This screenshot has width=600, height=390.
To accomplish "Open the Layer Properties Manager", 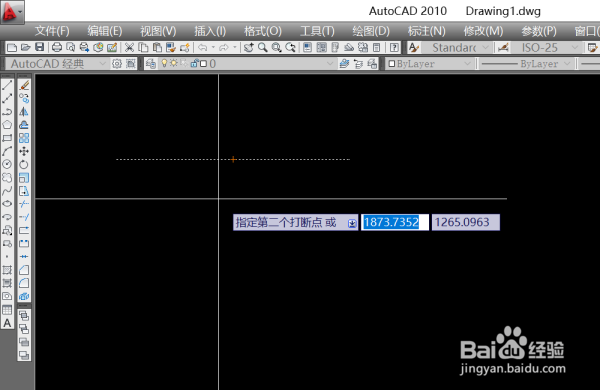I will (x=151, y=64).
